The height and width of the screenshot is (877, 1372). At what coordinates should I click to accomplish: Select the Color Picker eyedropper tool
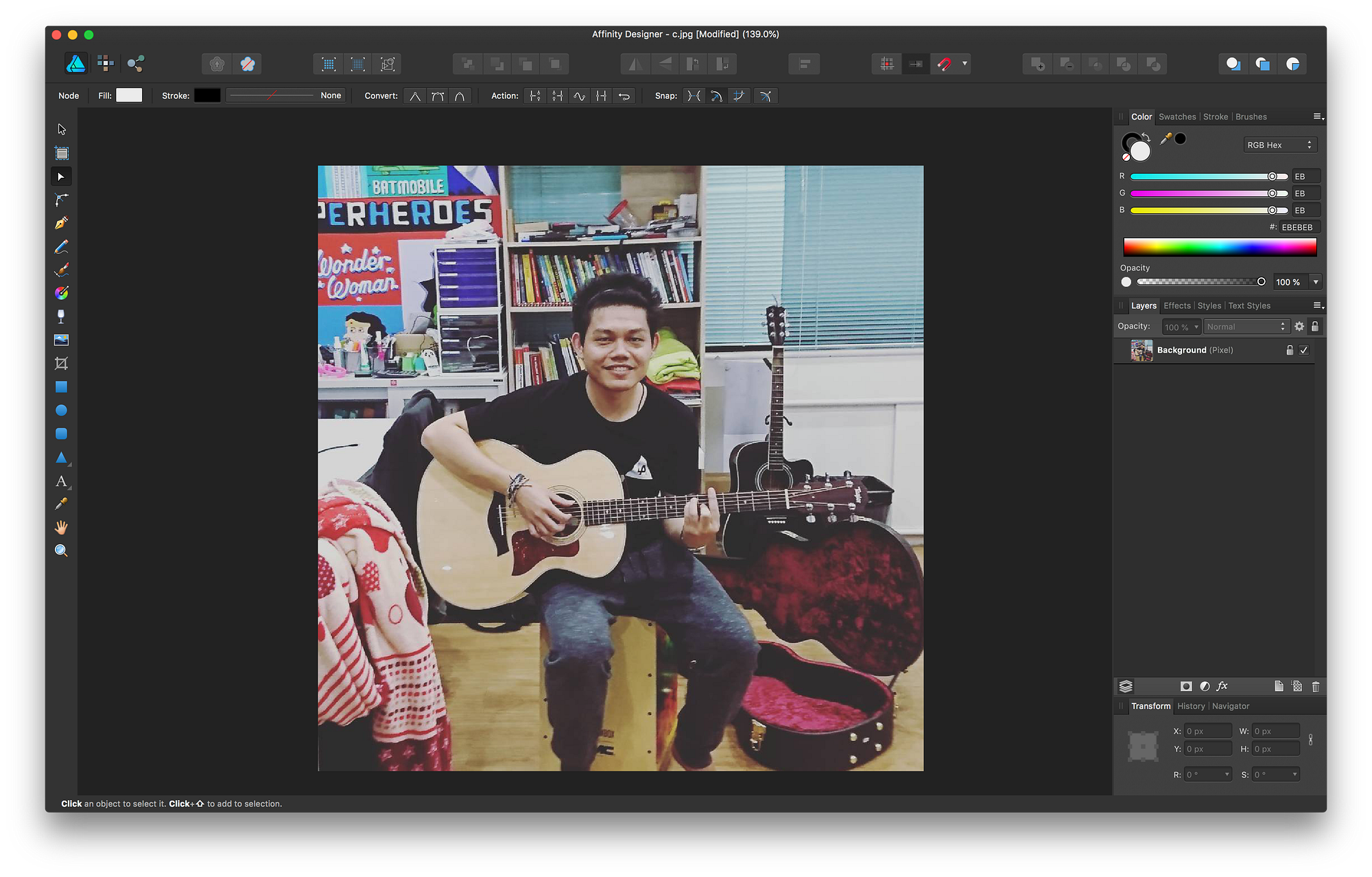click(61, 504)
